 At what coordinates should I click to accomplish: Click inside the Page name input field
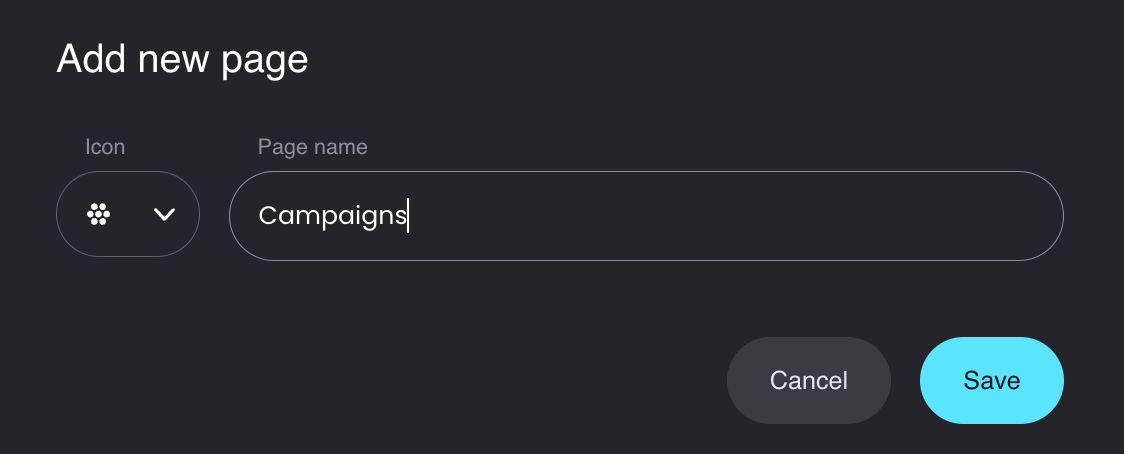tap(646, 216)
